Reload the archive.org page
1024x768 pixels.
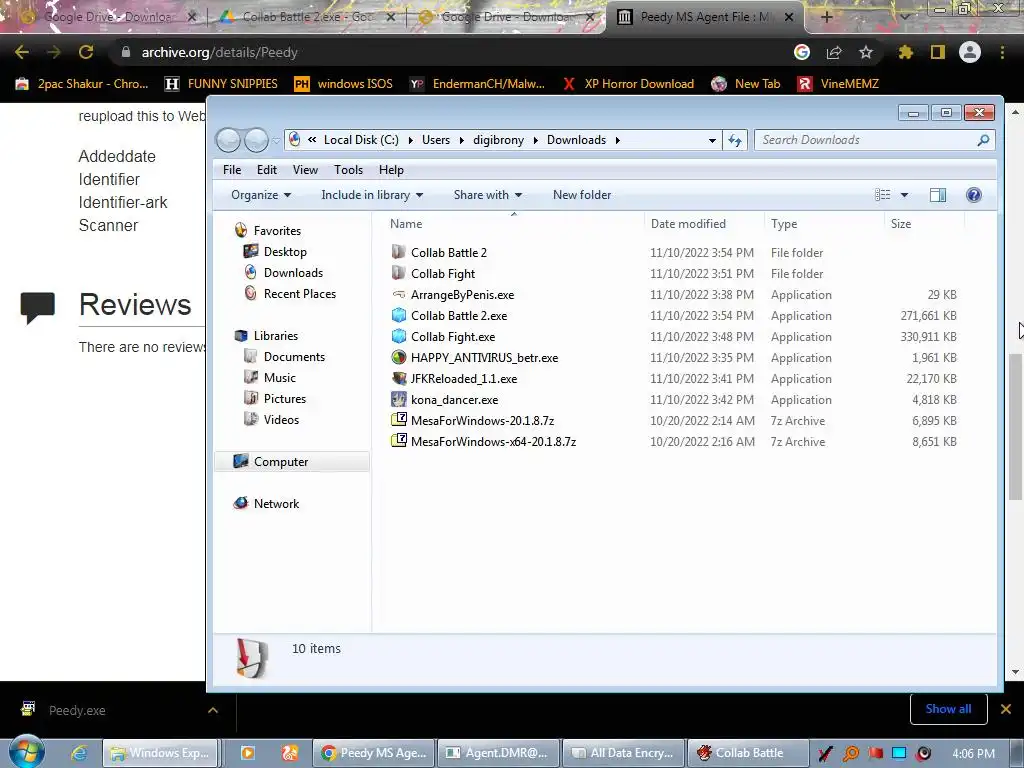(86, 52)
